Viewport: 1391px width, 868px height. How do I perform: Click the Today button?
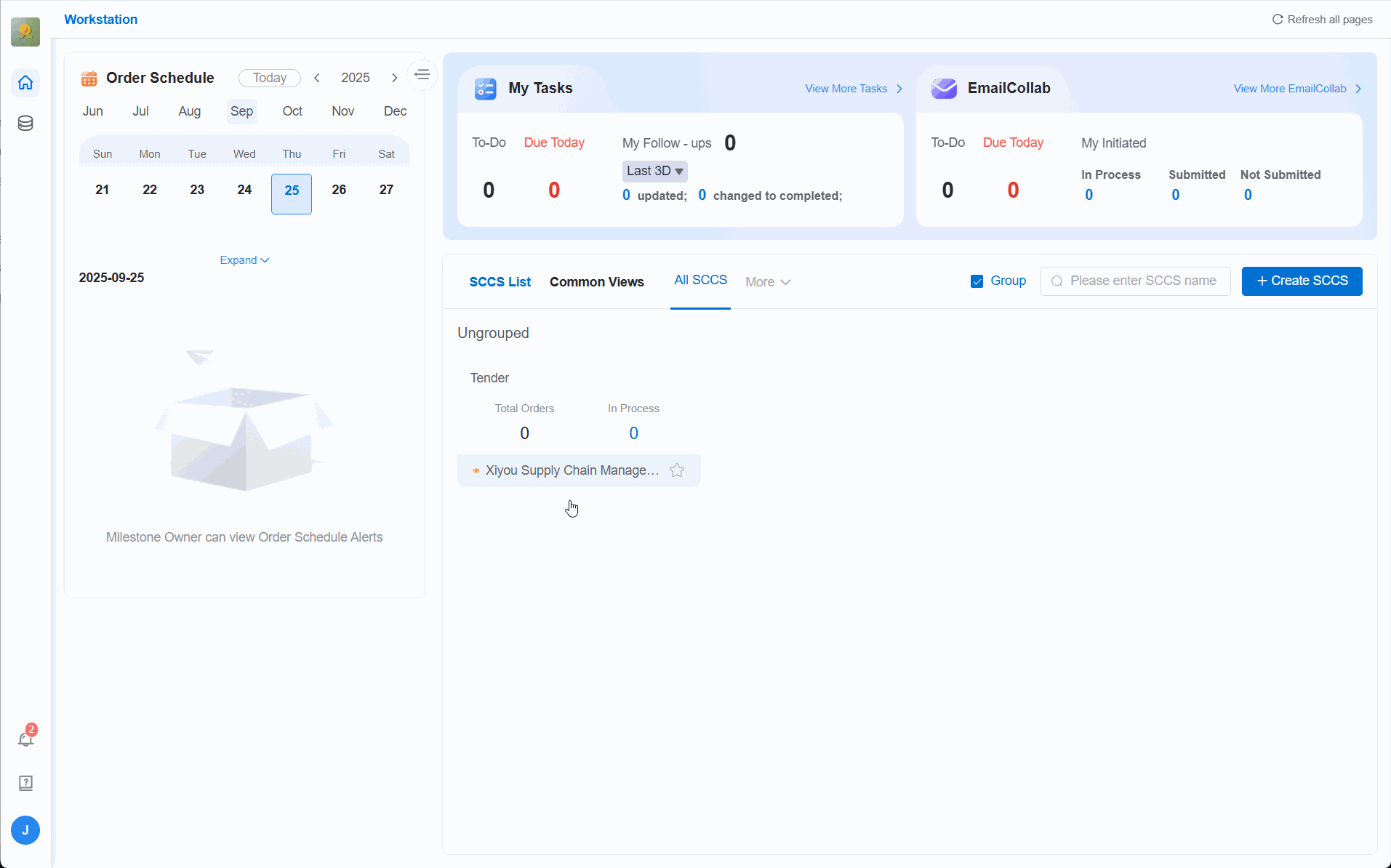[269, 78]
